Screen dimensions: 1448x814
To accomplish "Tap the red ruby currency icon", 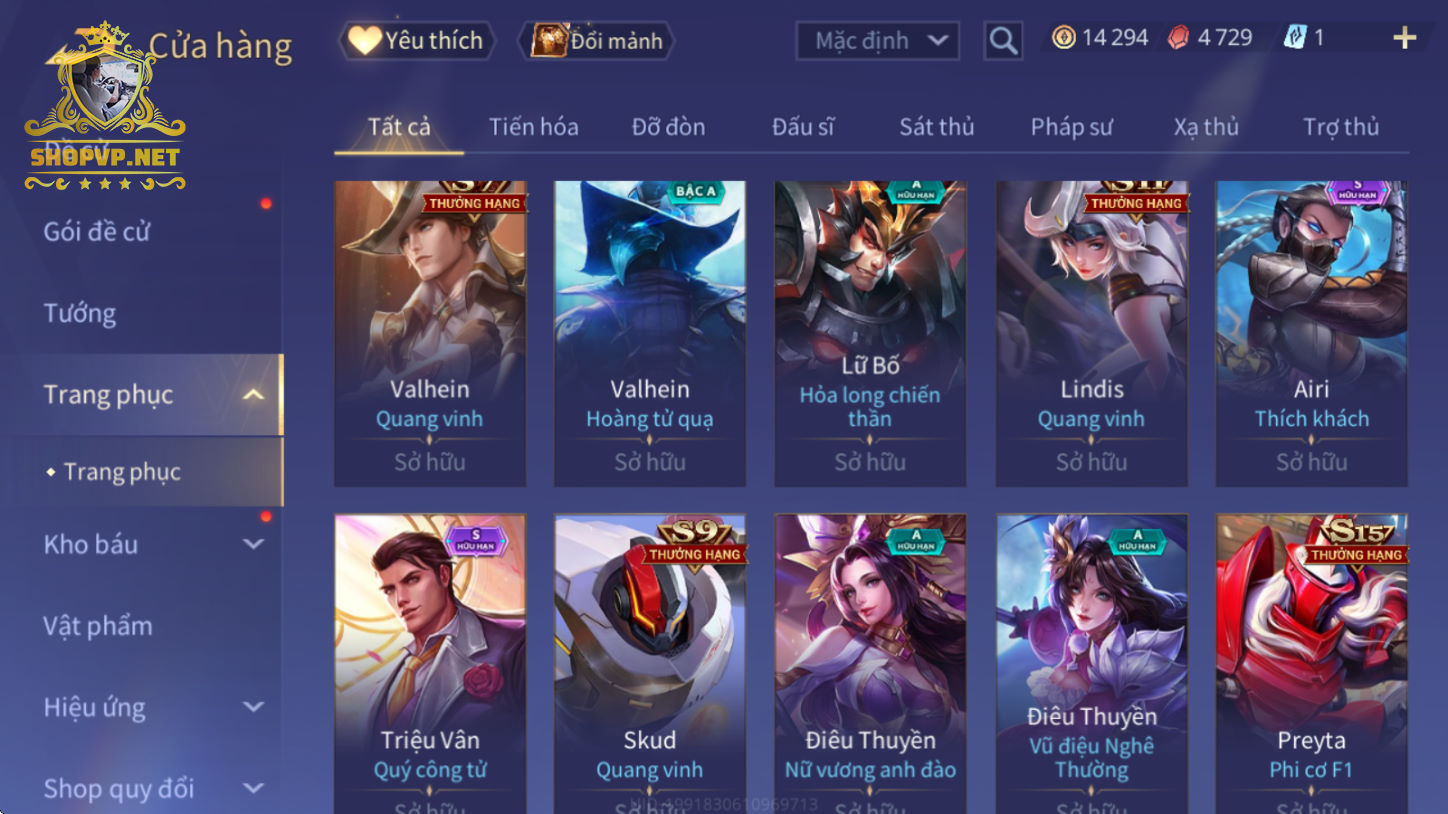I will coord(1180,38).
